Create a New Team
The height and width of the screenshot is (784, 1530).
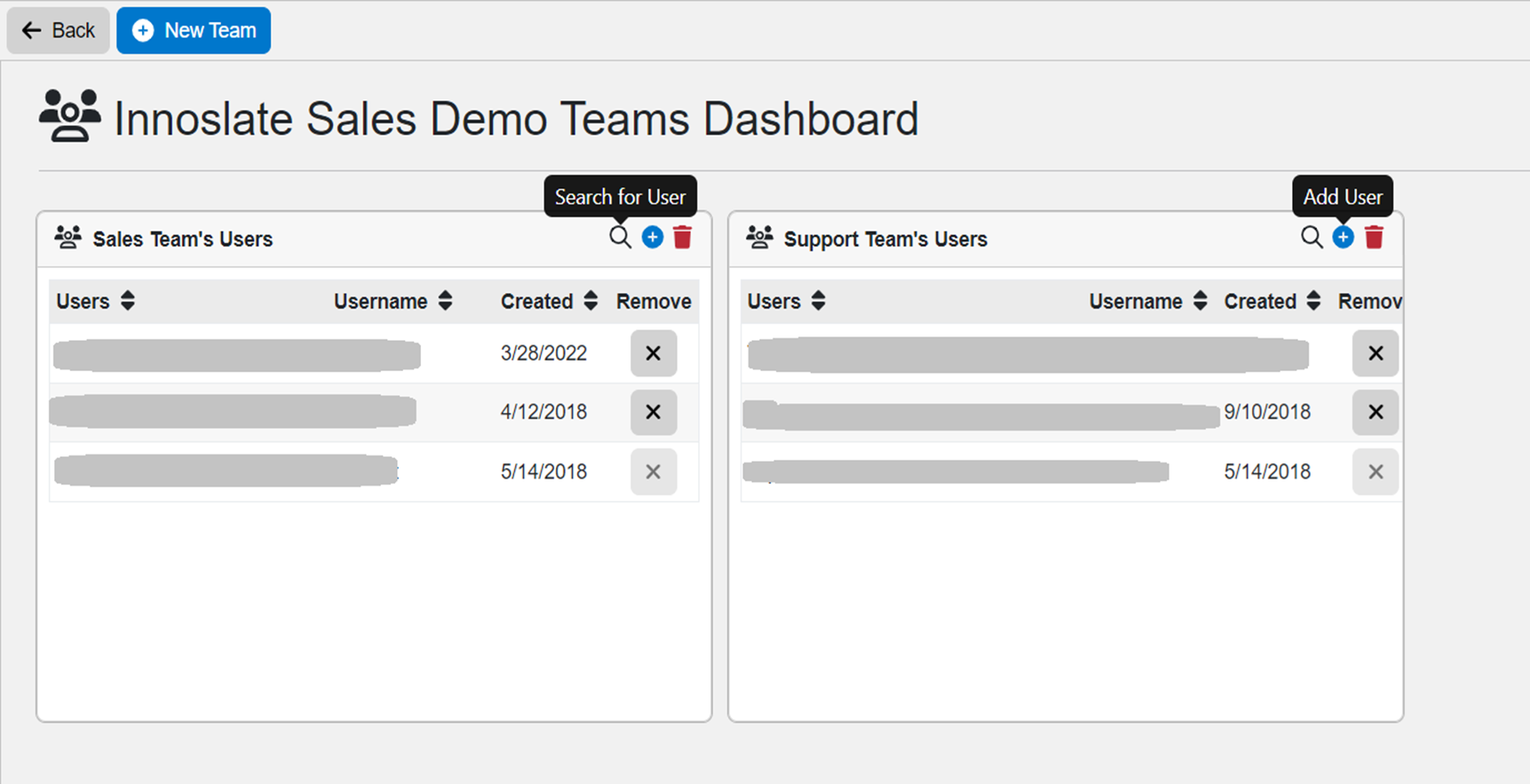click(x=194, y=30)
